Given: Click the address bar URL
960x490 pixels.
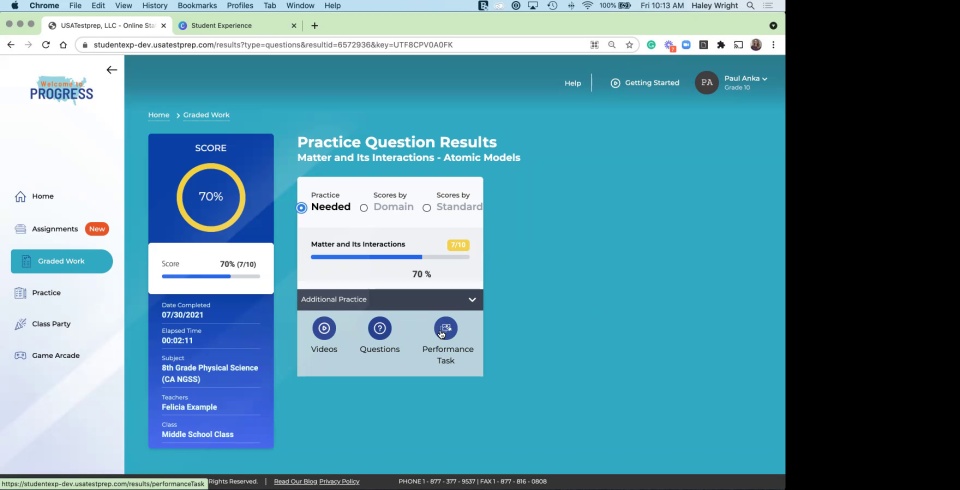Looking at the screenshot, I should [x=273, y=45].
